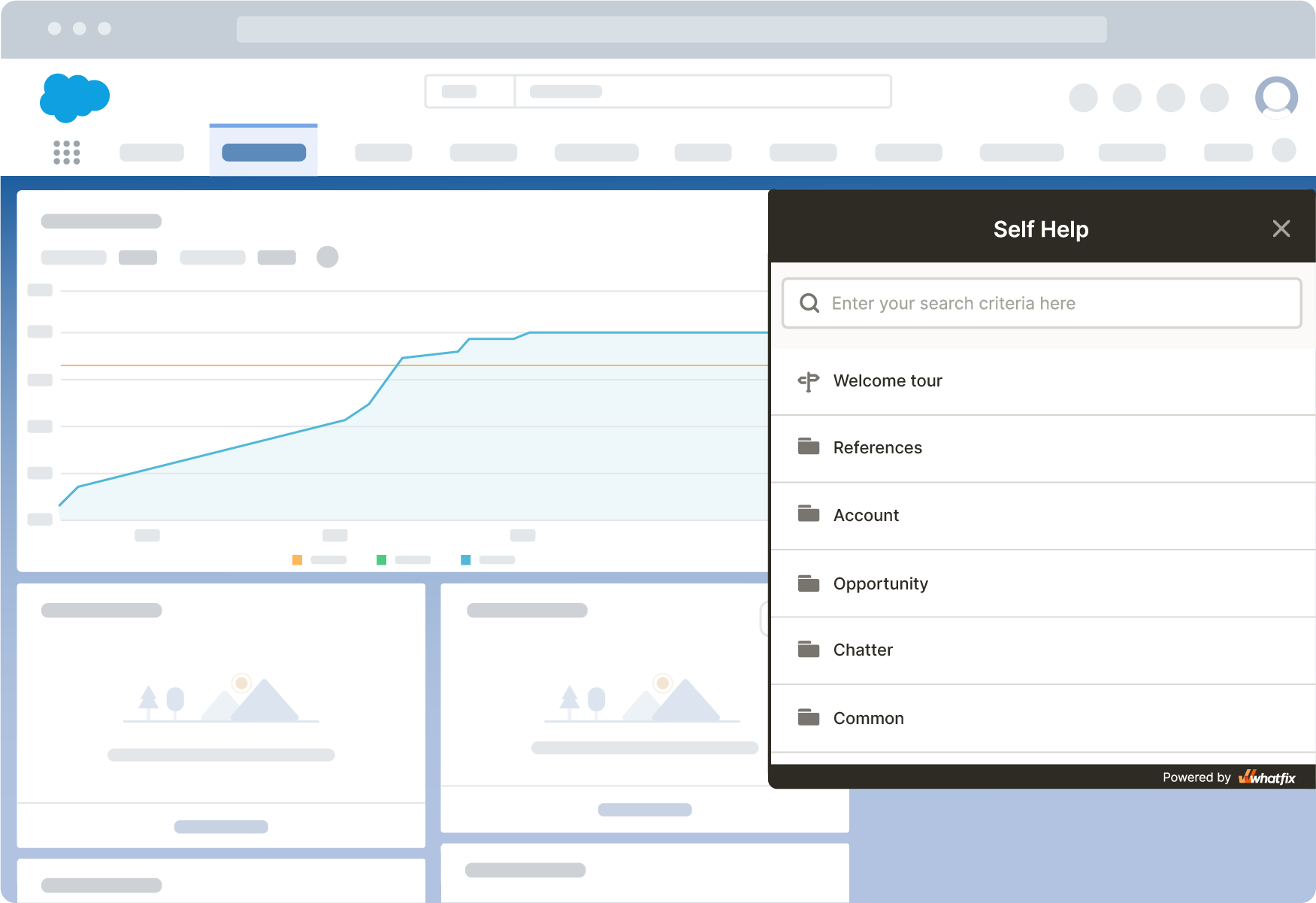Viewport: 1316px width, 903px height.
Task: Open the Common help section
Action: [x=868, y=718]
